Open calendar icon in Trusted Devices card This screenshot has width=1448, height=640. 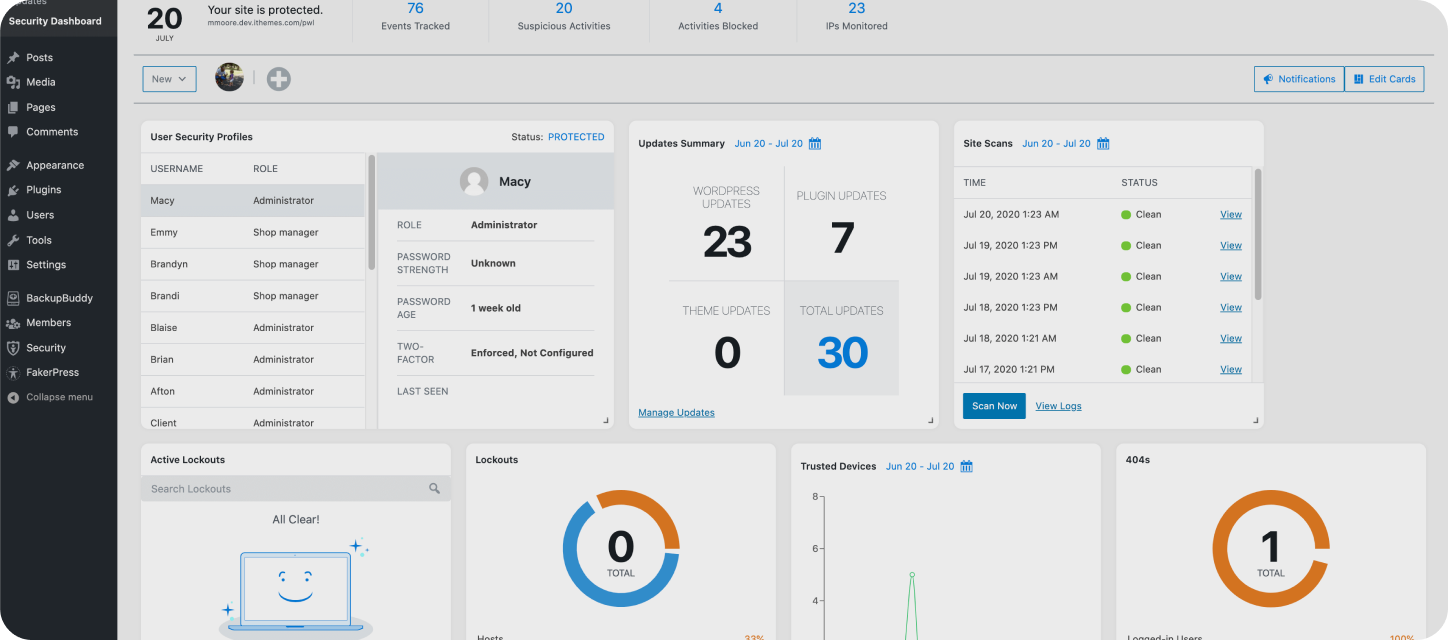coord(967,466)
